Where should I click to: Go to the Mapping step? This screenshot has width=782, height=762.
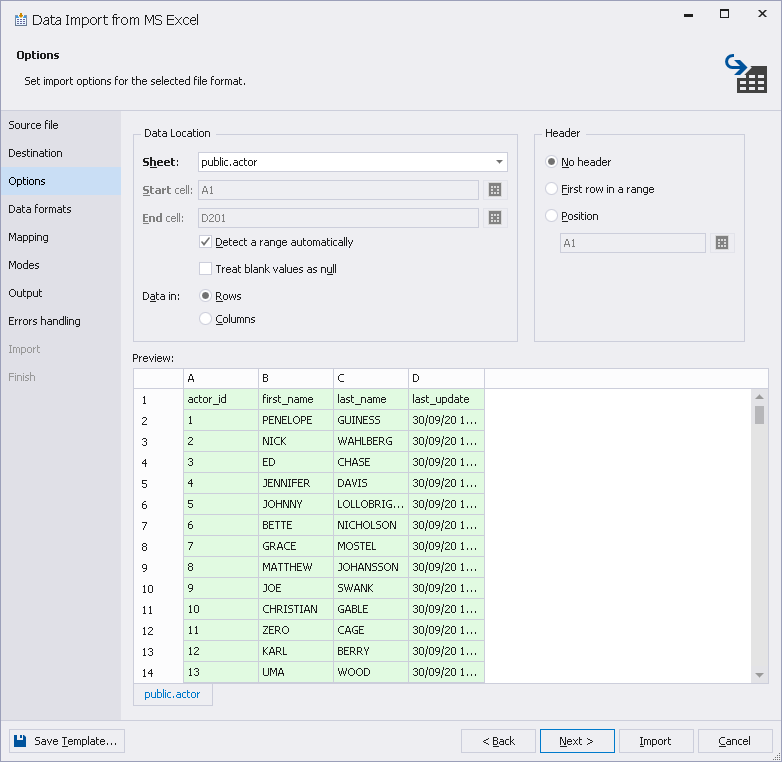pyautogui.click(x=28, y=237)
